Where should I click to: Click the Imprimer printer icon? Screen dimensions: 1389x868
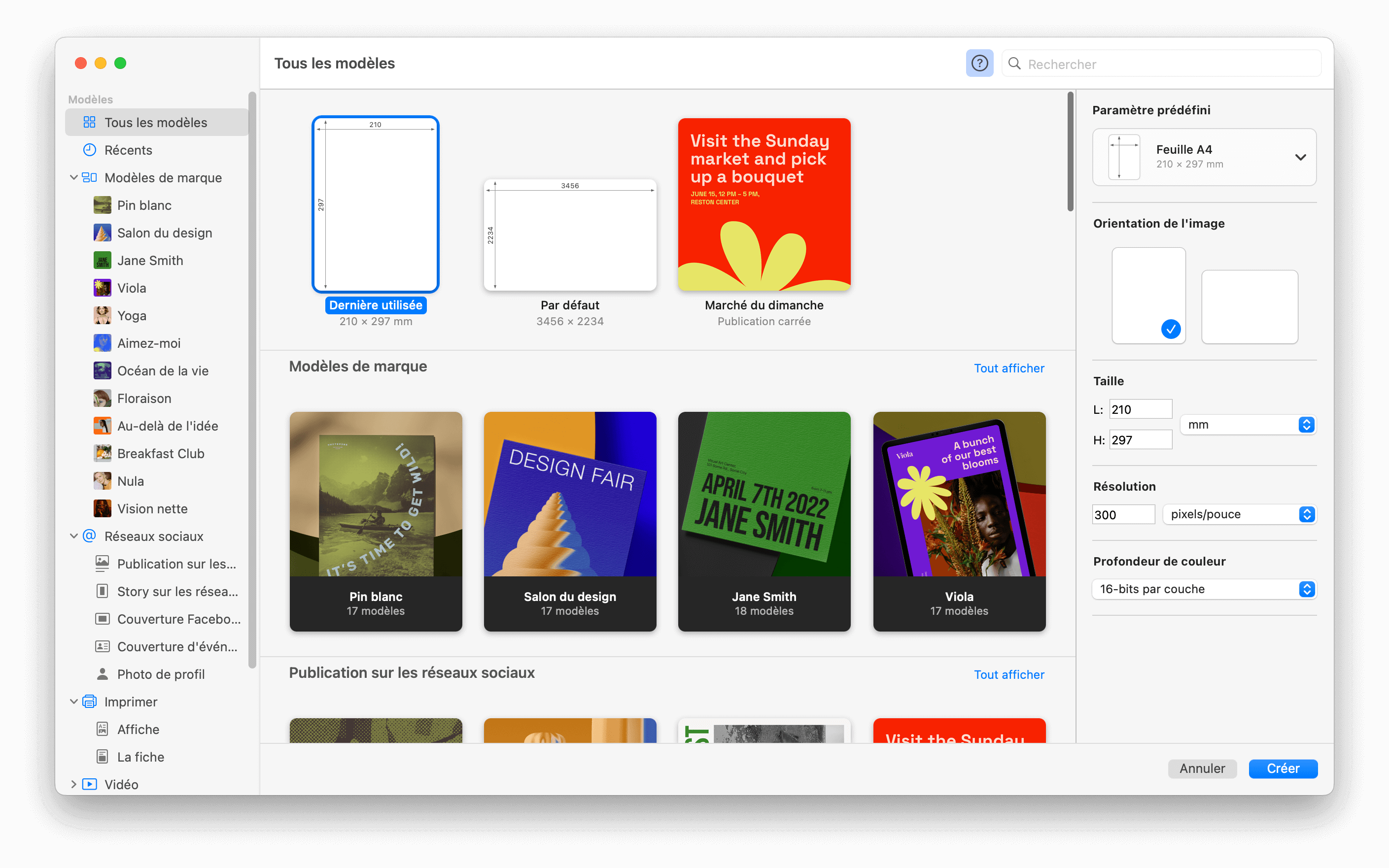point(89,701)
